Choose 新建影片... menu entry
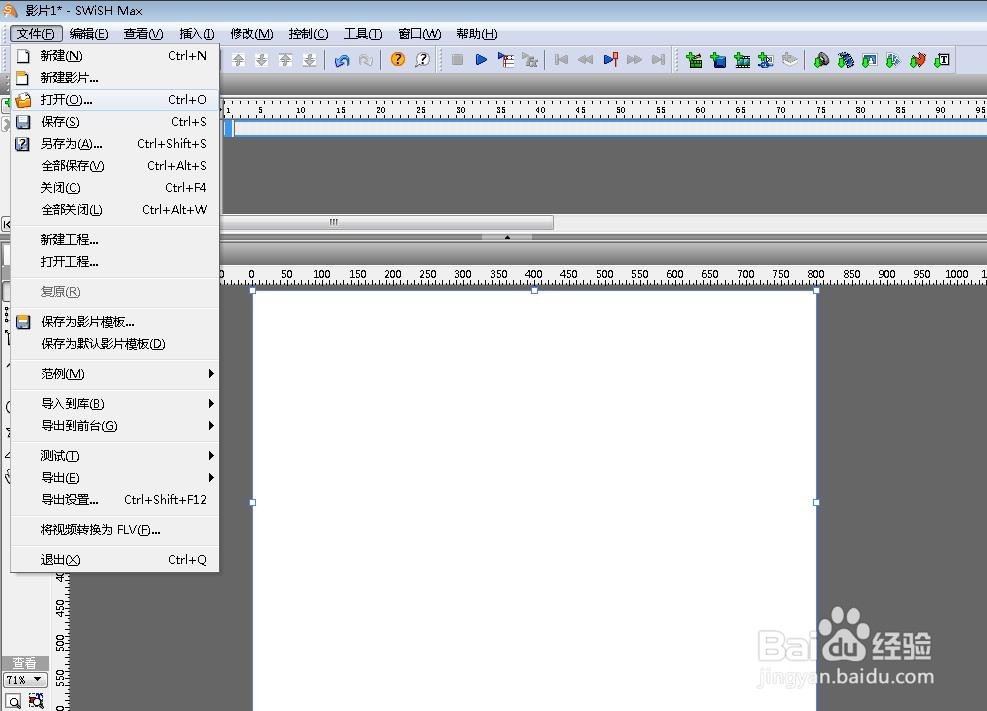The width and height of the screenshot is (987, 711). click(x=115, y=78)
